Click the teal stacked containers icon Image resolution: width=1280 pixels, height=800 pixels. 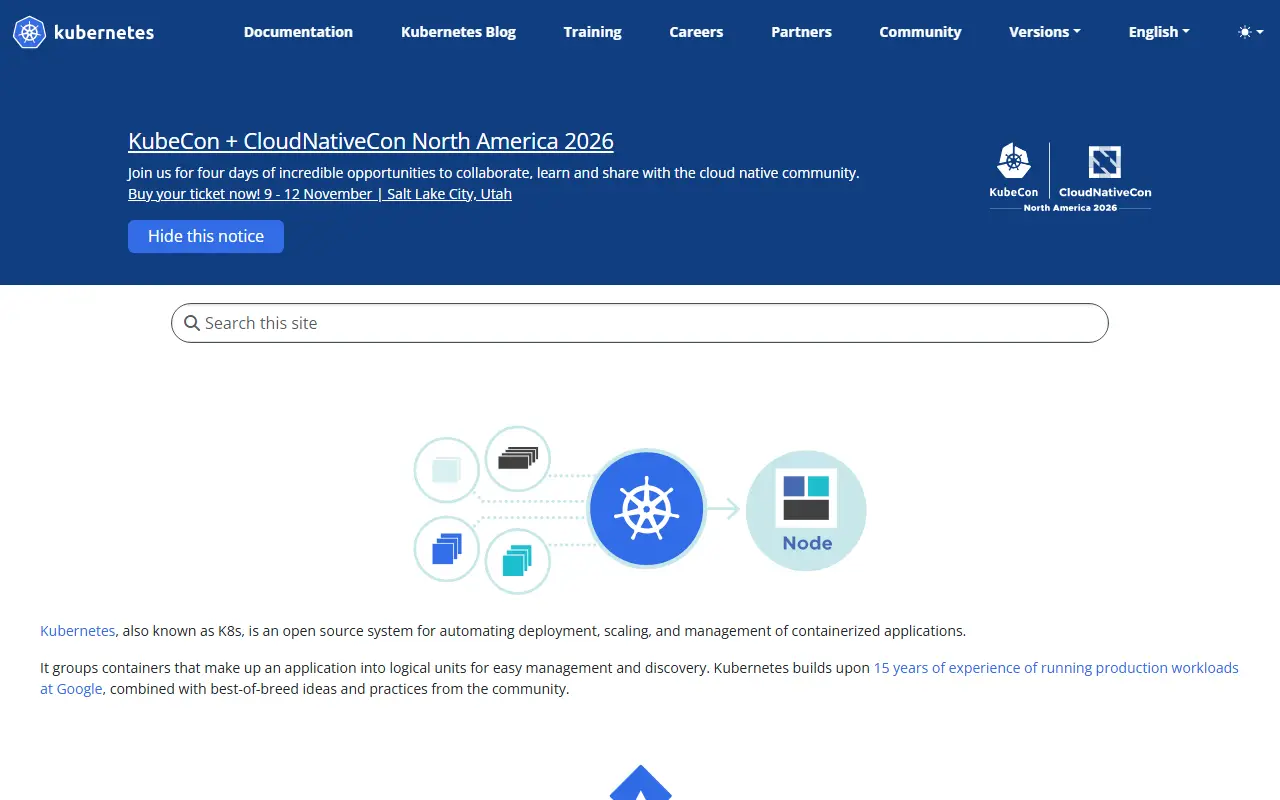[x=518, y=561]
